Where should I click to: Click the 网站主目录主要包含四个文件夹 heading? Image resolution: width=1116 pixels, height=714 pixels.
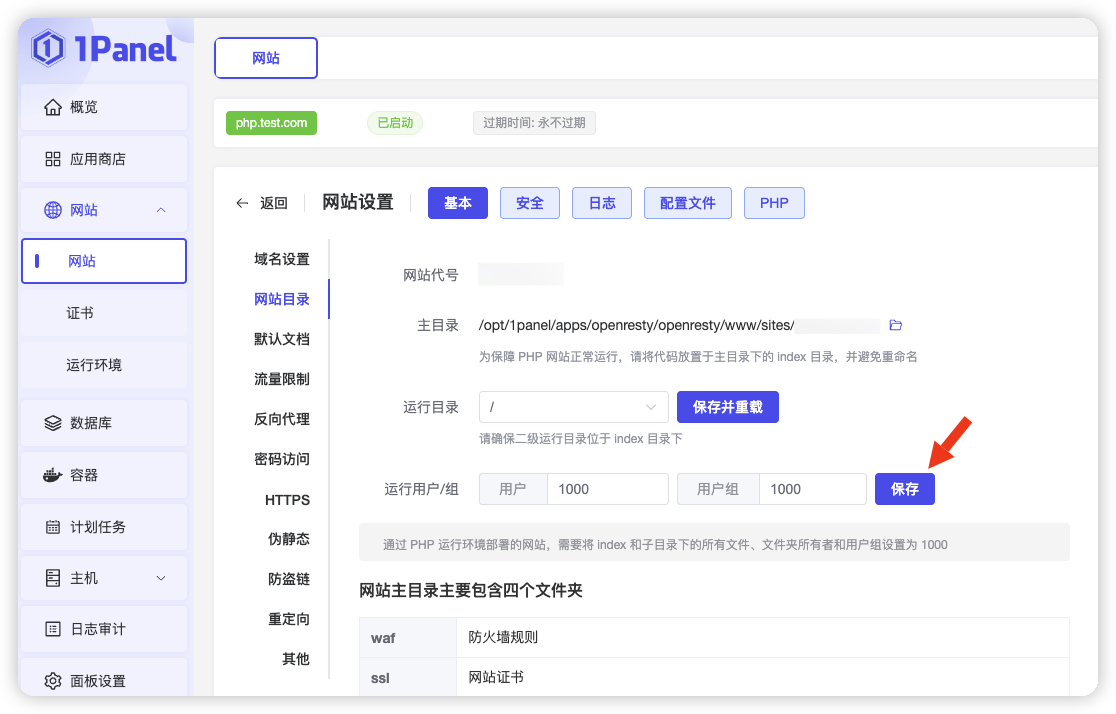point(470,590)
